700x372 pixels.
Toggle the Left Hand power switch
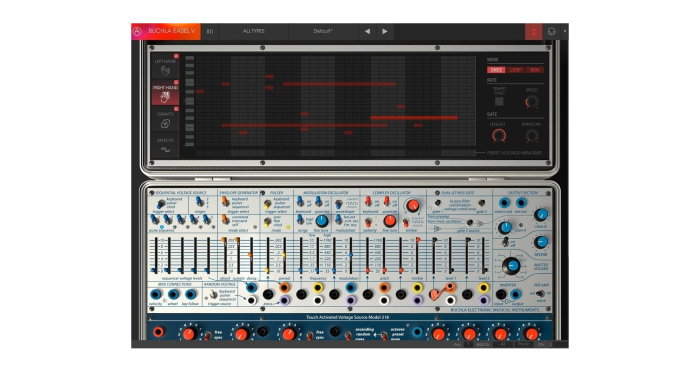pyautogui.click(x=176, y=56)
